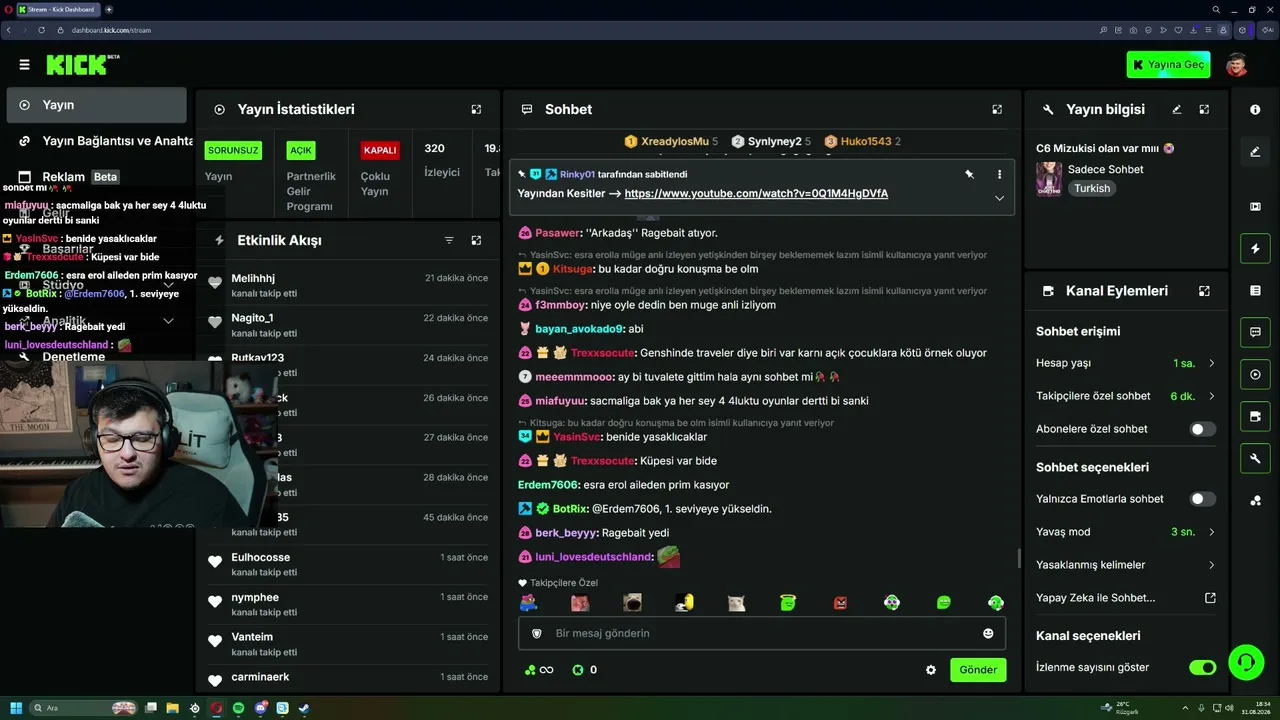Open the emoji picker in message box
1280x720 pixels.
(x=988, y=633)
